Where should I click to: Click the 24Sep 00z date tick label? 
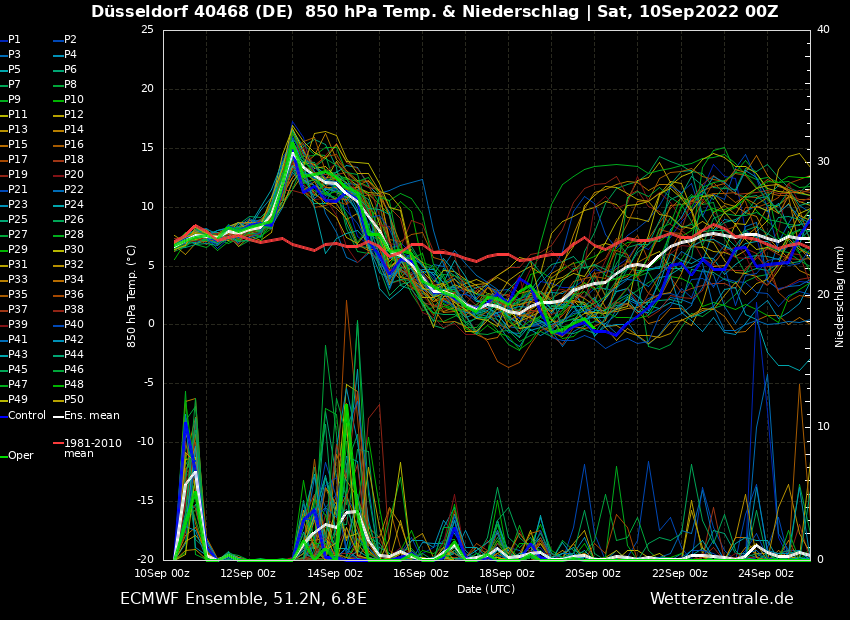(x=766, y=574)
